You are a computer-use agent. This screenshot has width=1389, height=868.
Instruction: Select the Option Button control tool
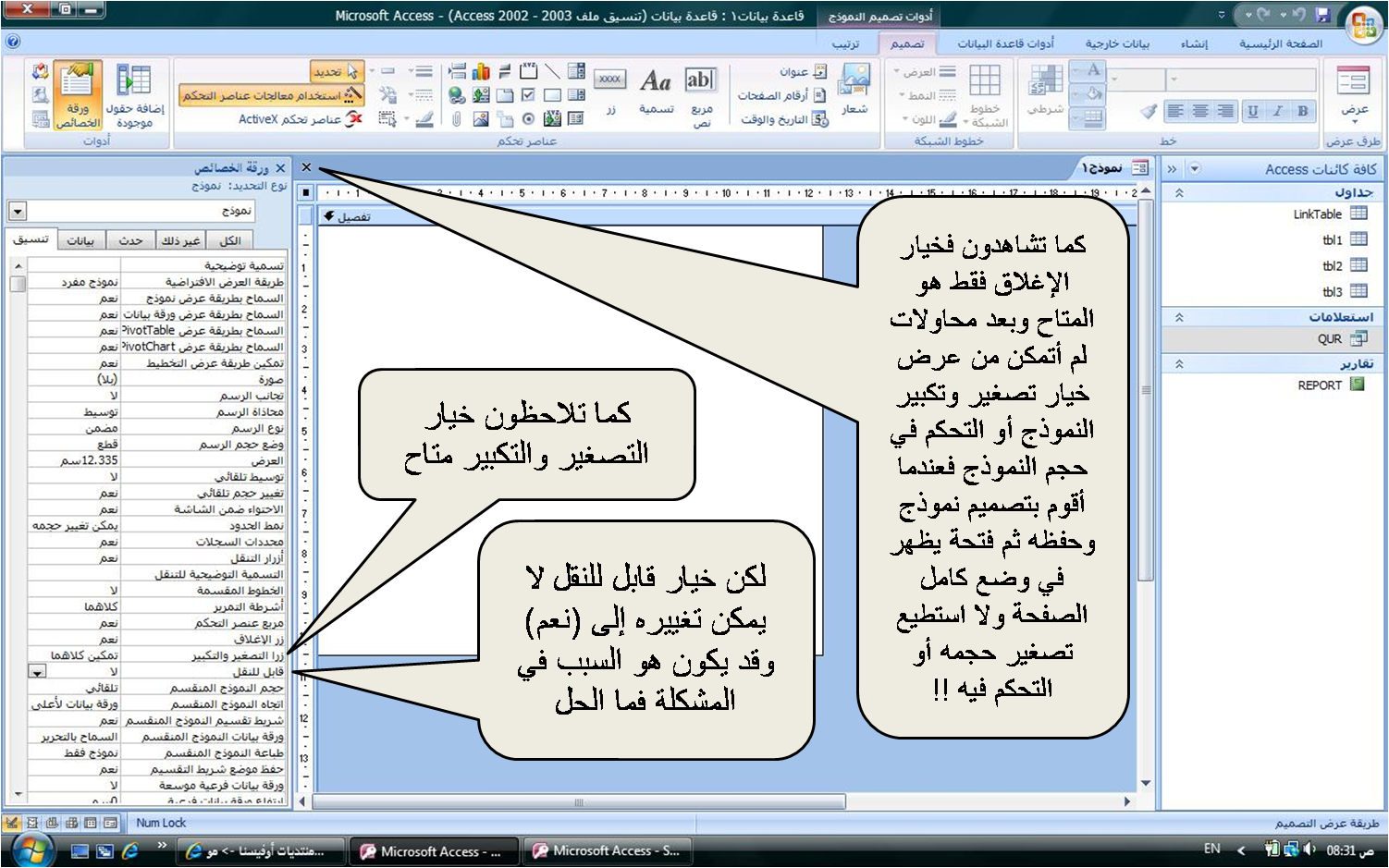click(x=528, y=118)
